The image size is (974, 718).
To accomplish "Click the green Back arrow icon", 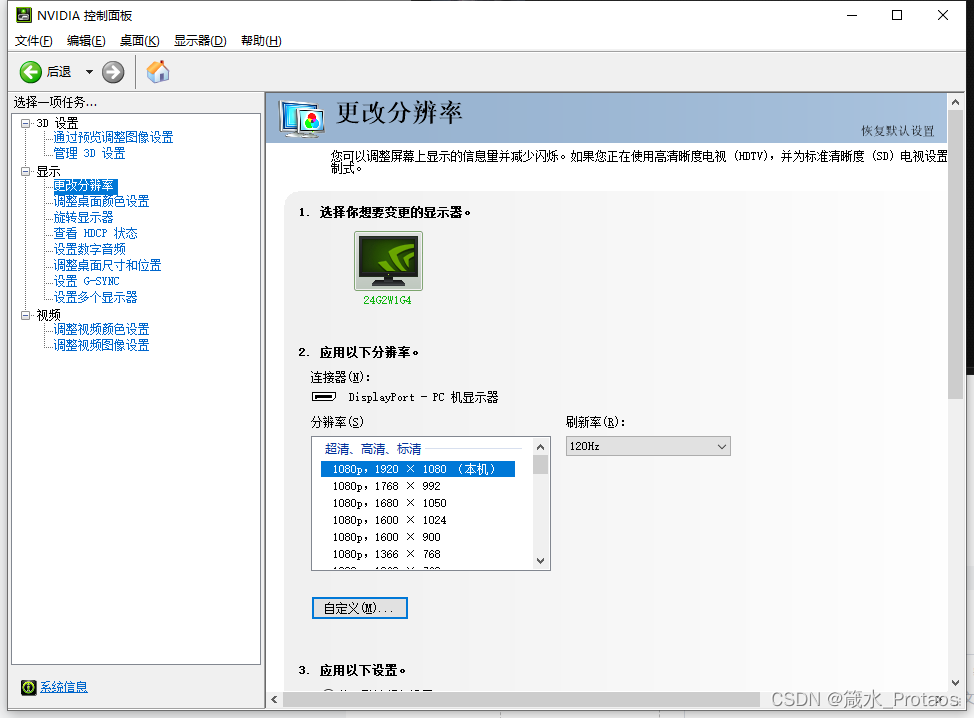I will click(x=30, y=72).
